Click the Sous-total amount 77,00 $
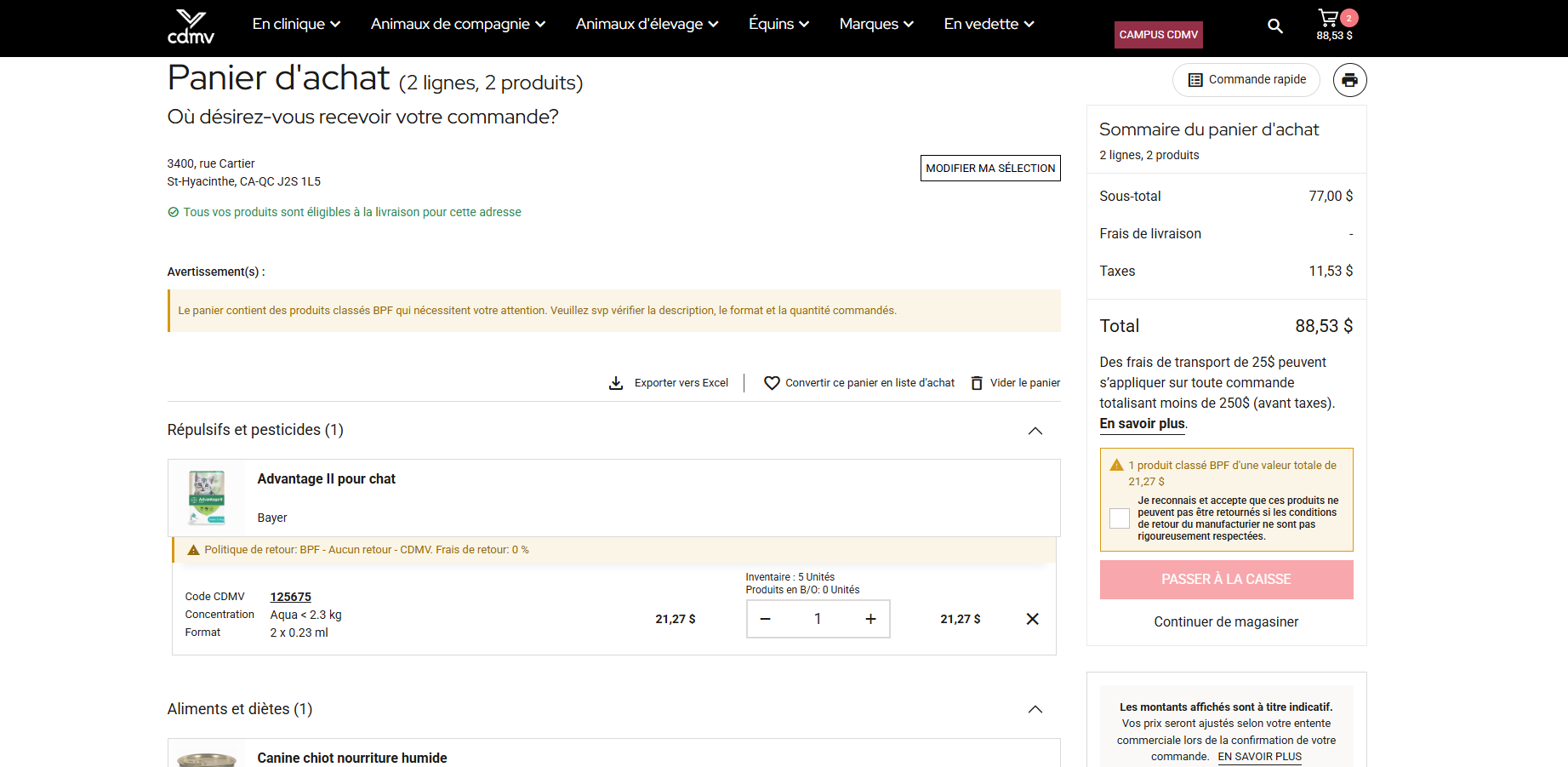 click(x=1331, y=196)
